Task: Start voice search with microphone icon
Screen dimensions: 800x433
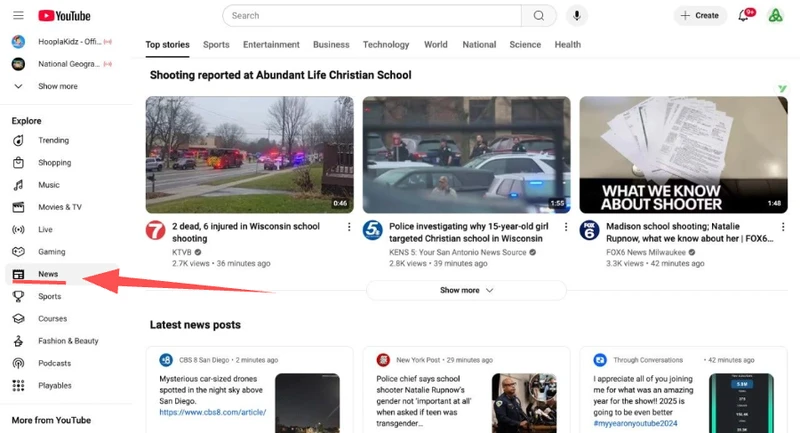Action: [x=577, y=16]
